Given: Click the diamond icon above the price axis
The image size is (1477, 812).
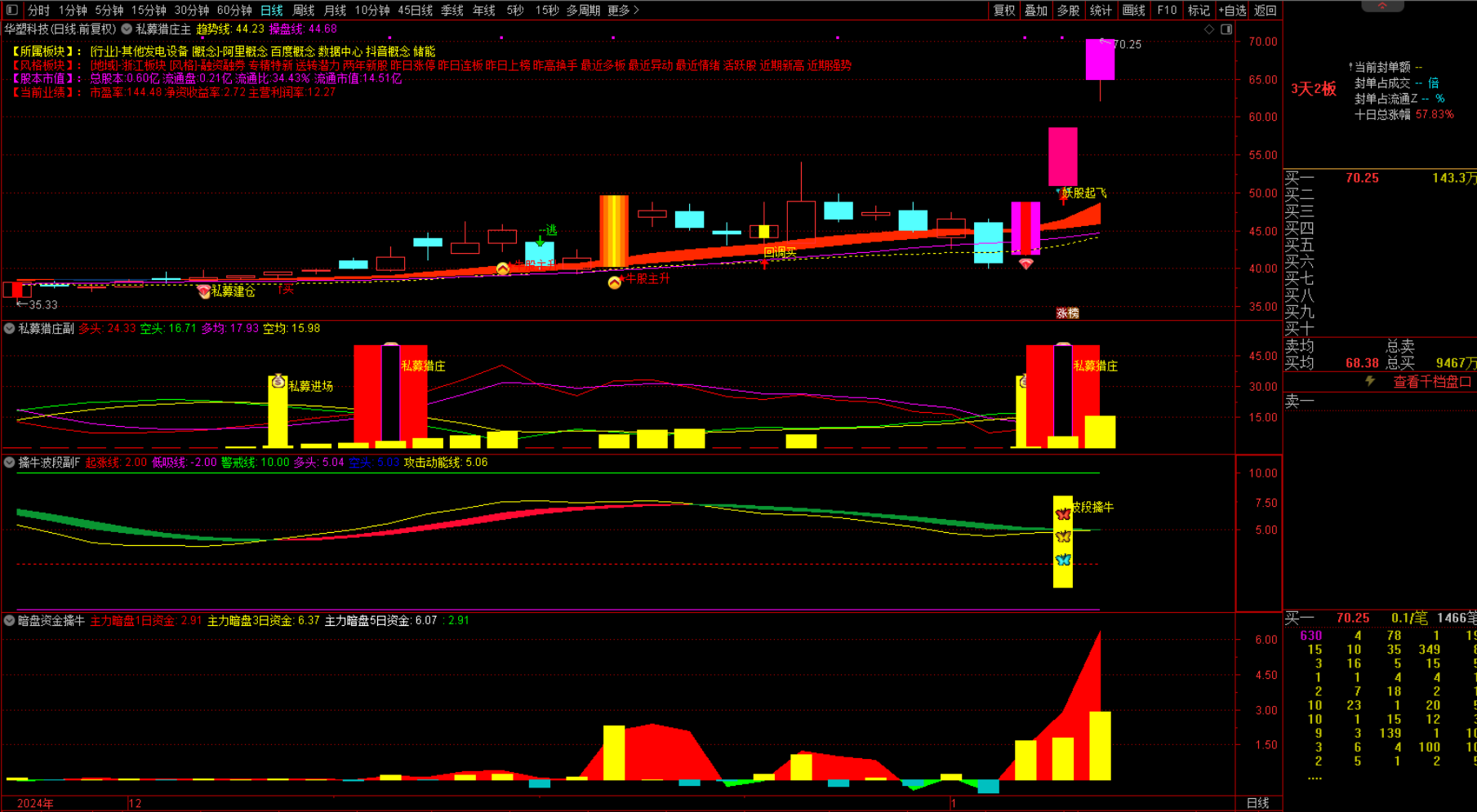Looking at the screenshot, I should (x=1209, y=29).
